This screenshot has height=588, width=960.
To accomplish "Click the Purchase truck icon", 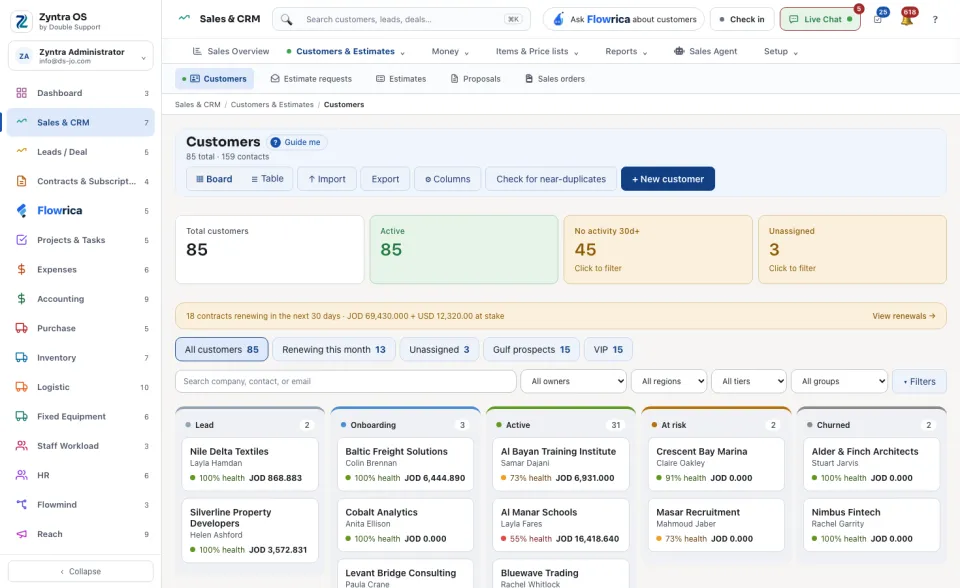I will 21,328.
